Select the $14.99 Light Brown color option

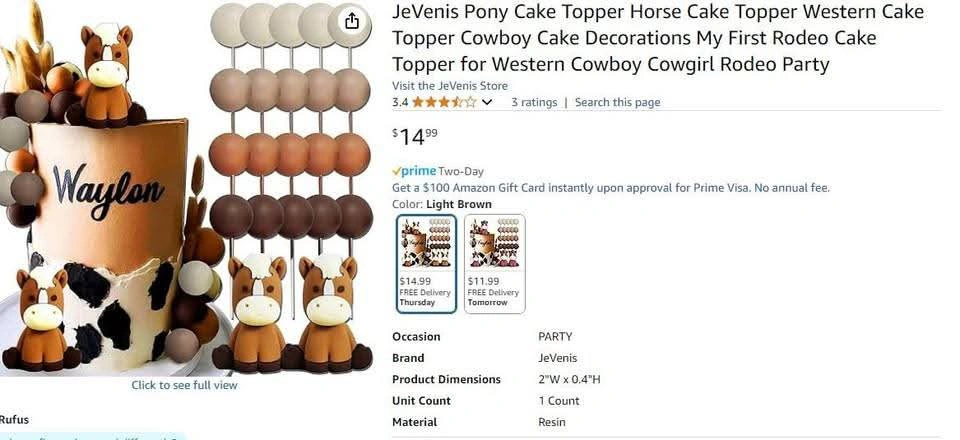click(x=426, y=264)
